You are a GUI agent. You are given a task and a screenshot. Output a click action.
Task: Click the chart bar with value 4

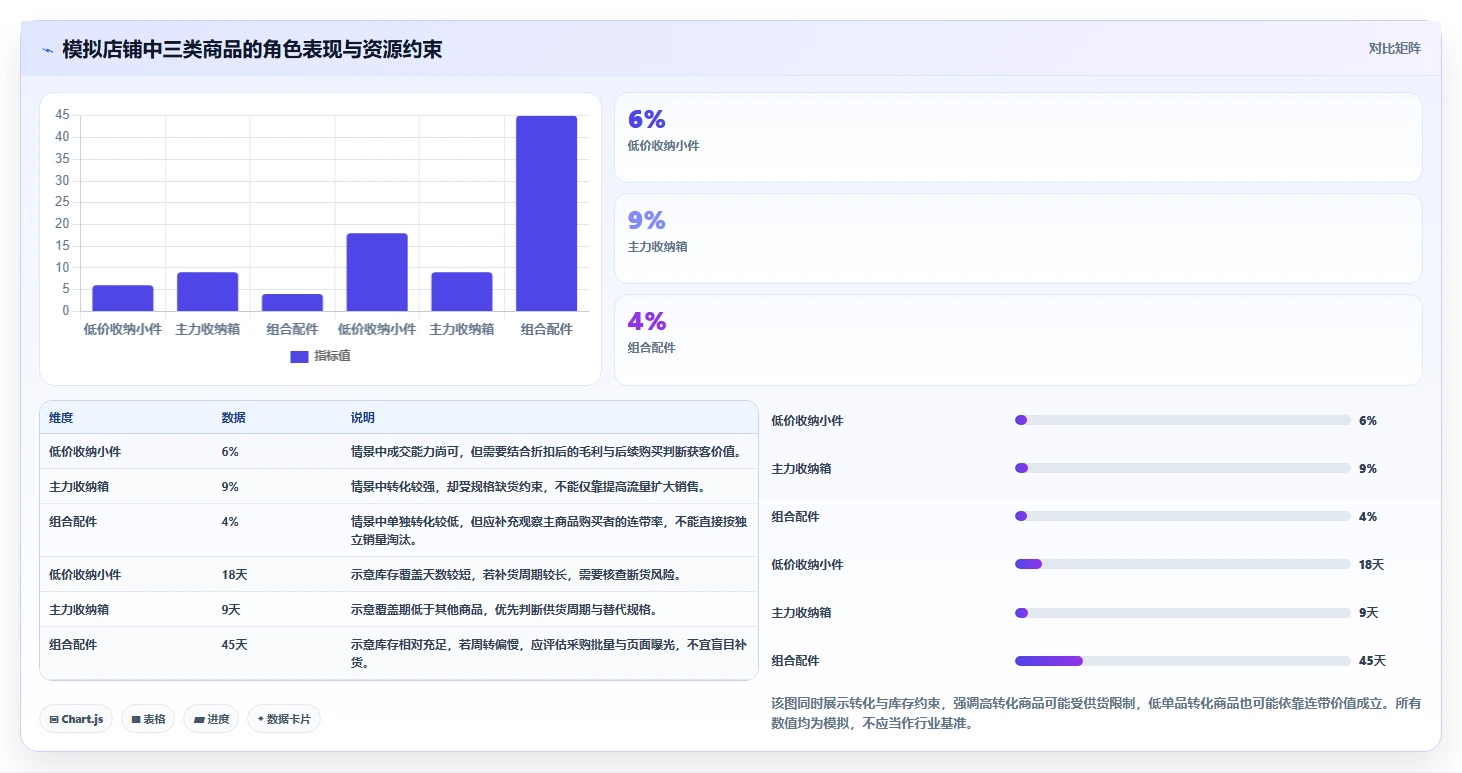coord(293,302)
